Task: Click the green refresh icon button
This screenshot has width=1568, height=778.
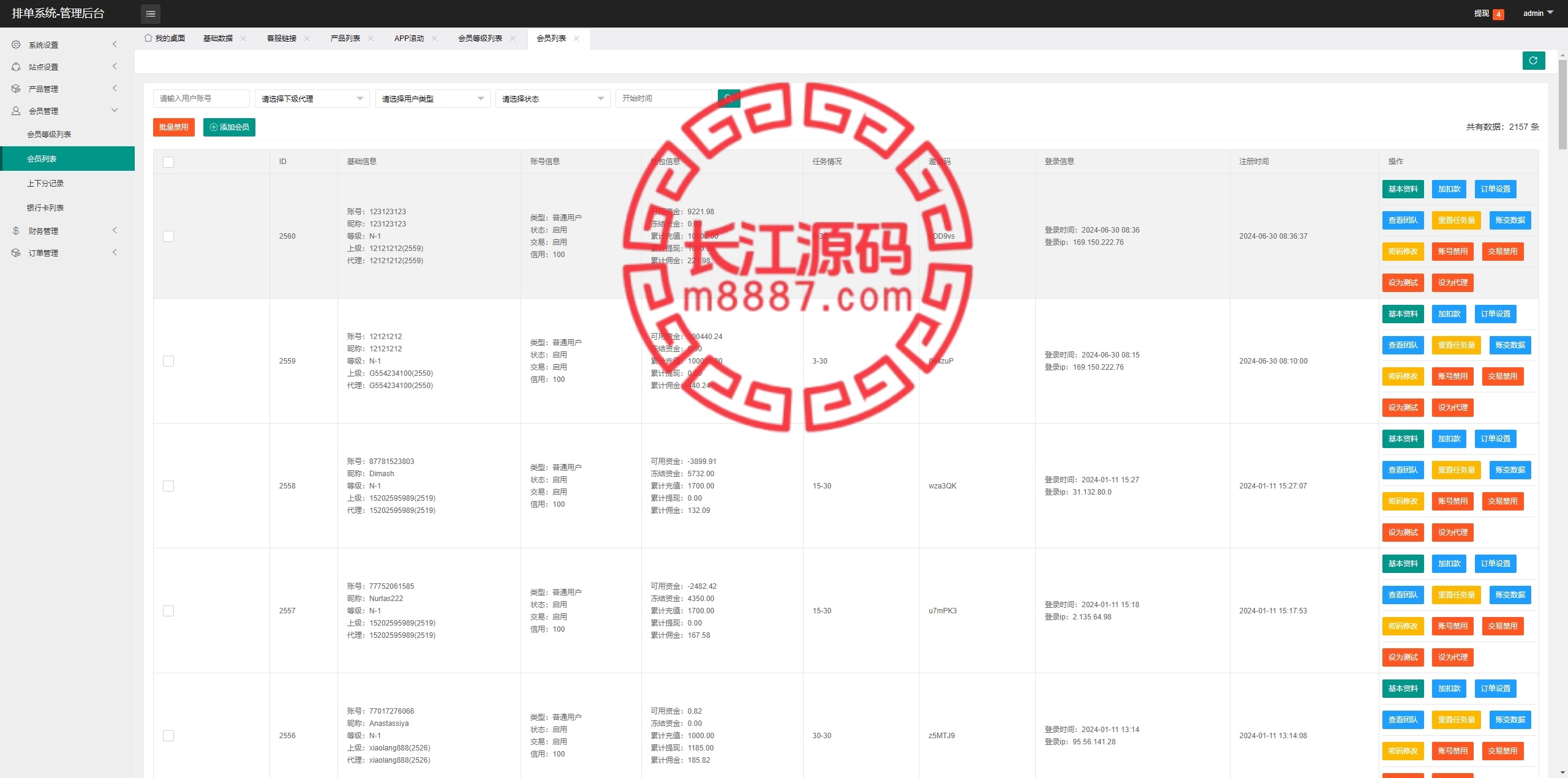Action: (1534, 61)
